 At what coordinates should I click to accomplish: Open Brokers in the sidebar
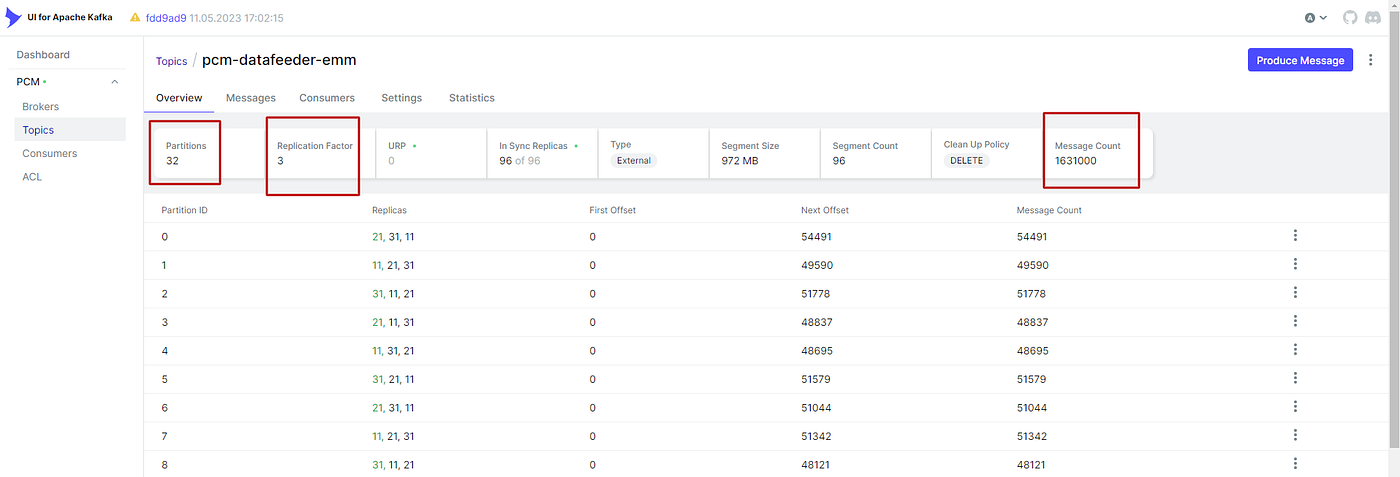(x=41, y=106)
